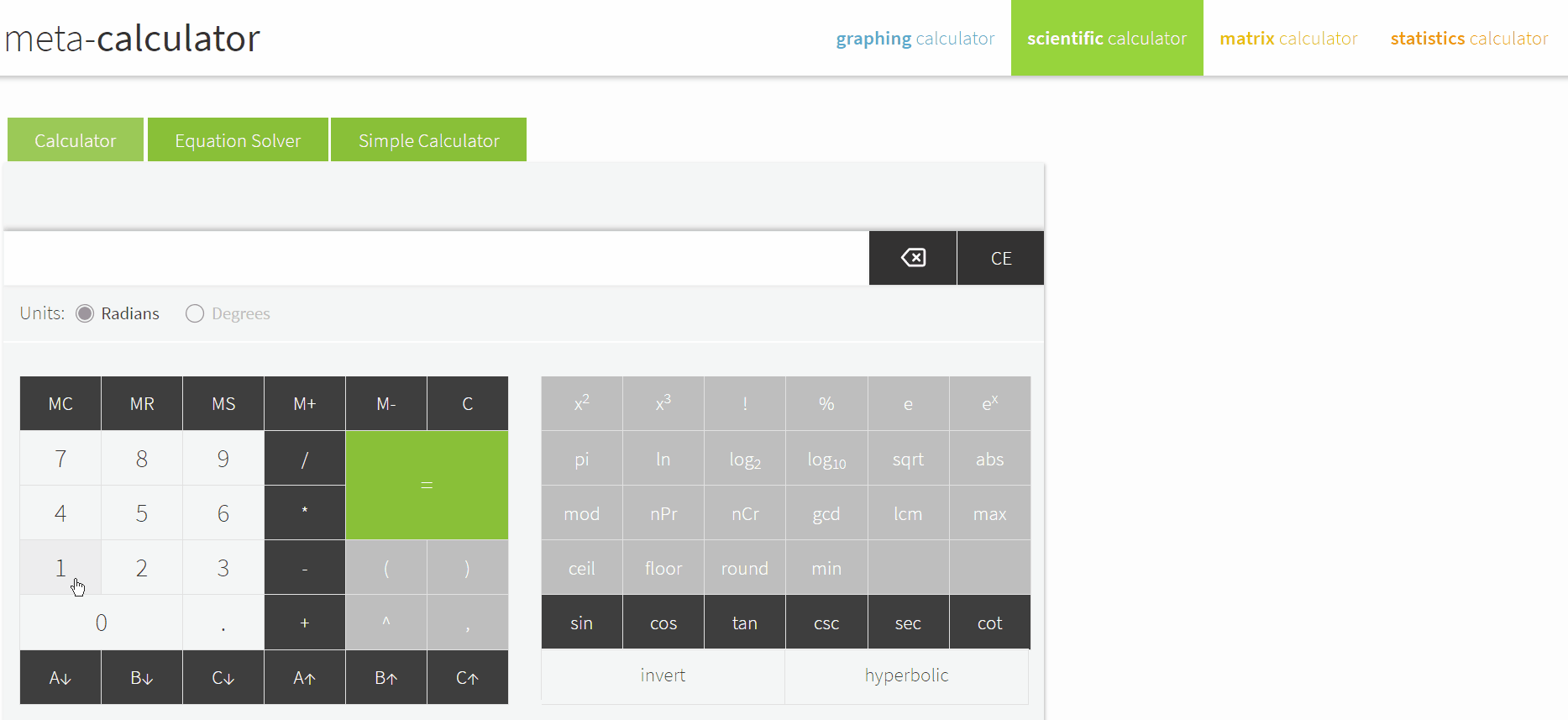
Task: Click the meta-calculator logo
Action: [x=133, y=39]
